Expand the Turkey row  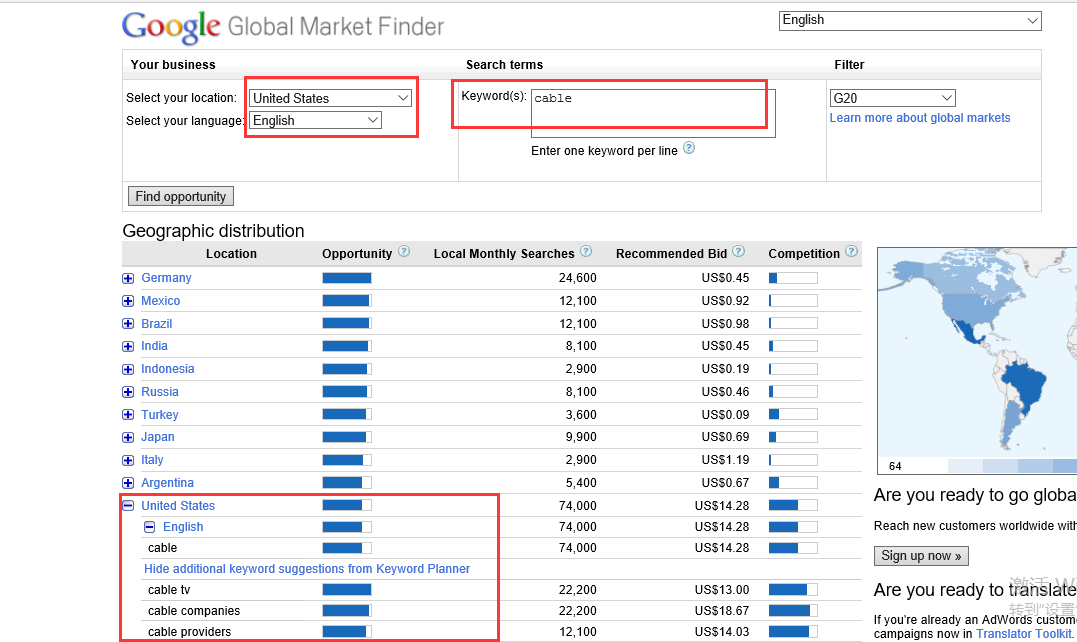tap(128, 415)
